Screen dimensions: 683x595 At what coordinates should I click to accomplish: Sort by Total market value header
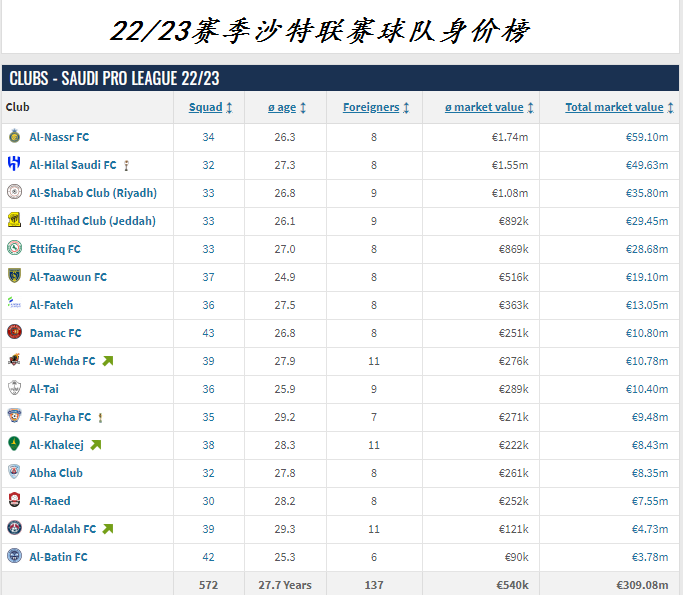614,107
